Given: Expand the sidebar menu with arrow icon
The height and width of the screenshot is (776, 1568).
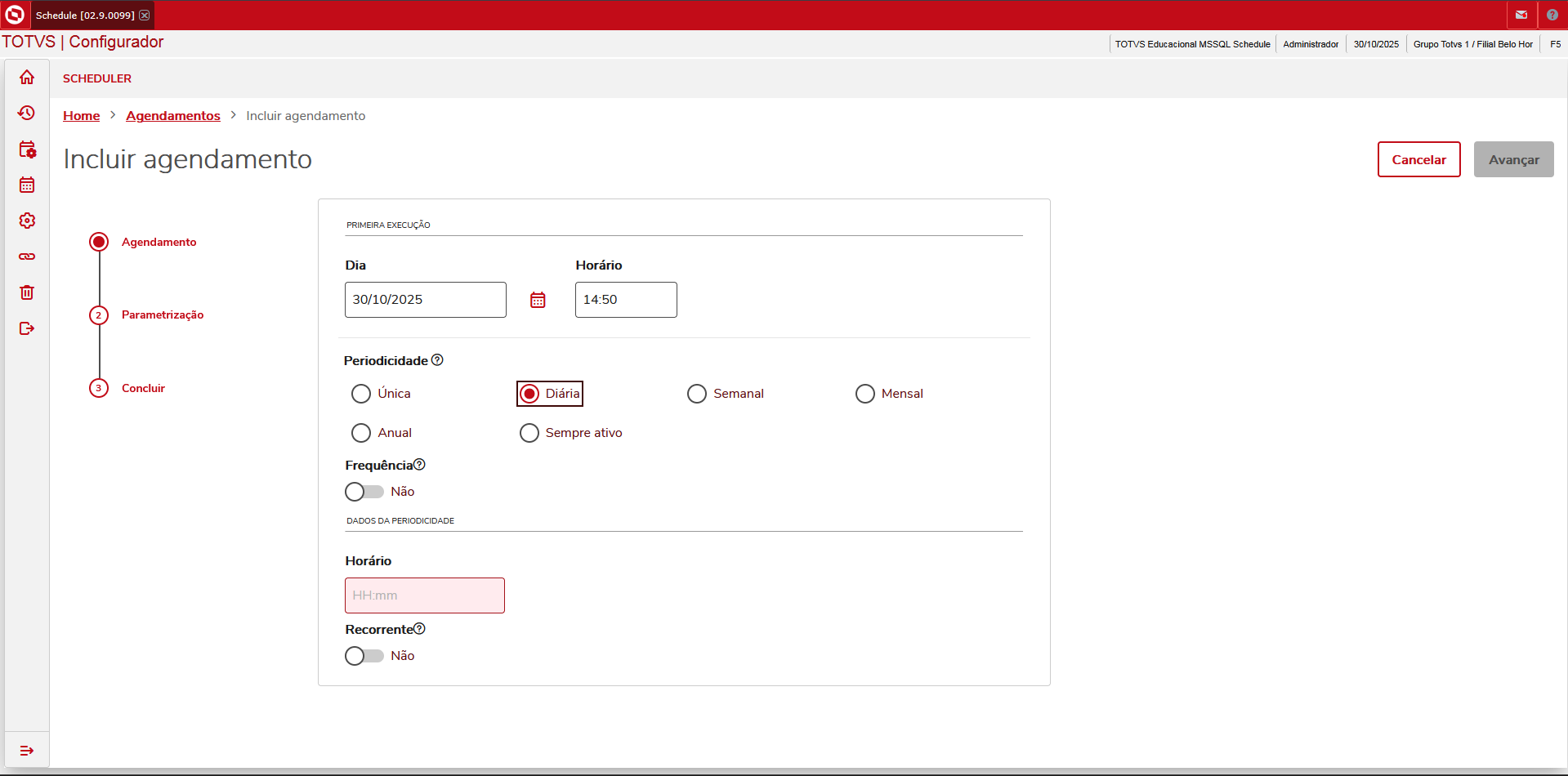Looking at the screenshot, I should click(27, 751).
